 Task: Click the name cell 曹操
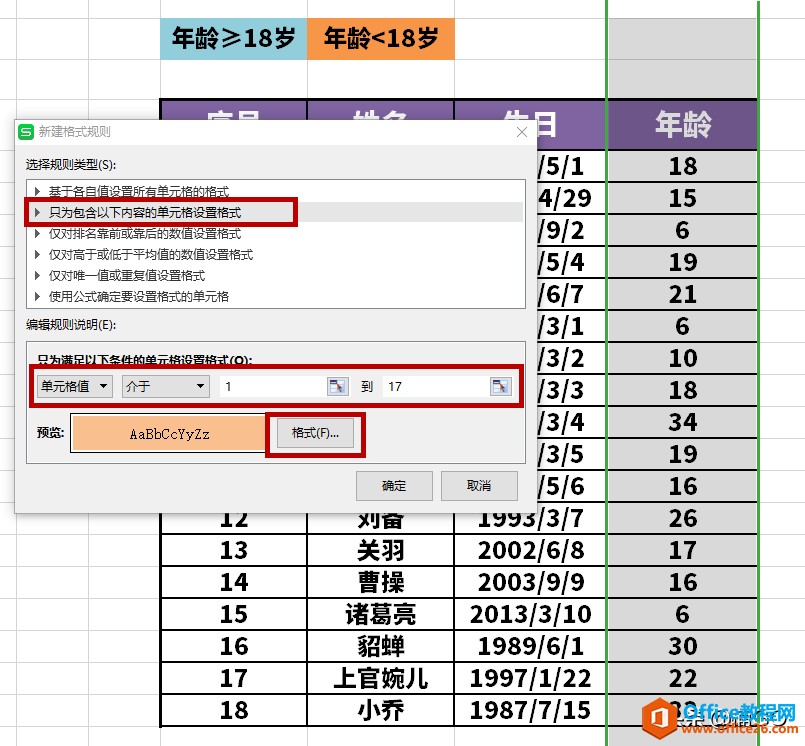381,582
